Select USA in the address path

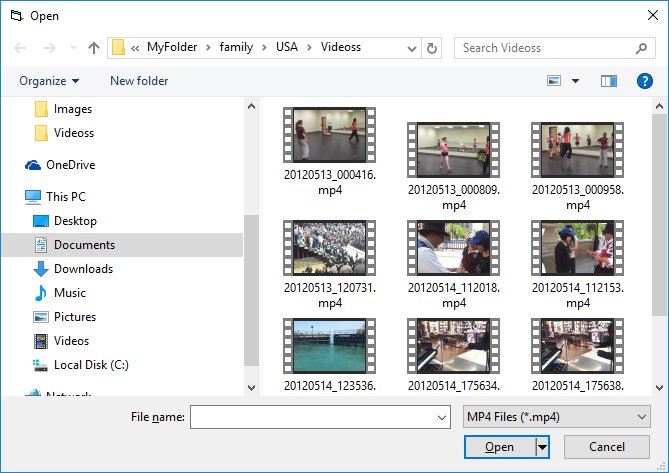tap(287, 47)
